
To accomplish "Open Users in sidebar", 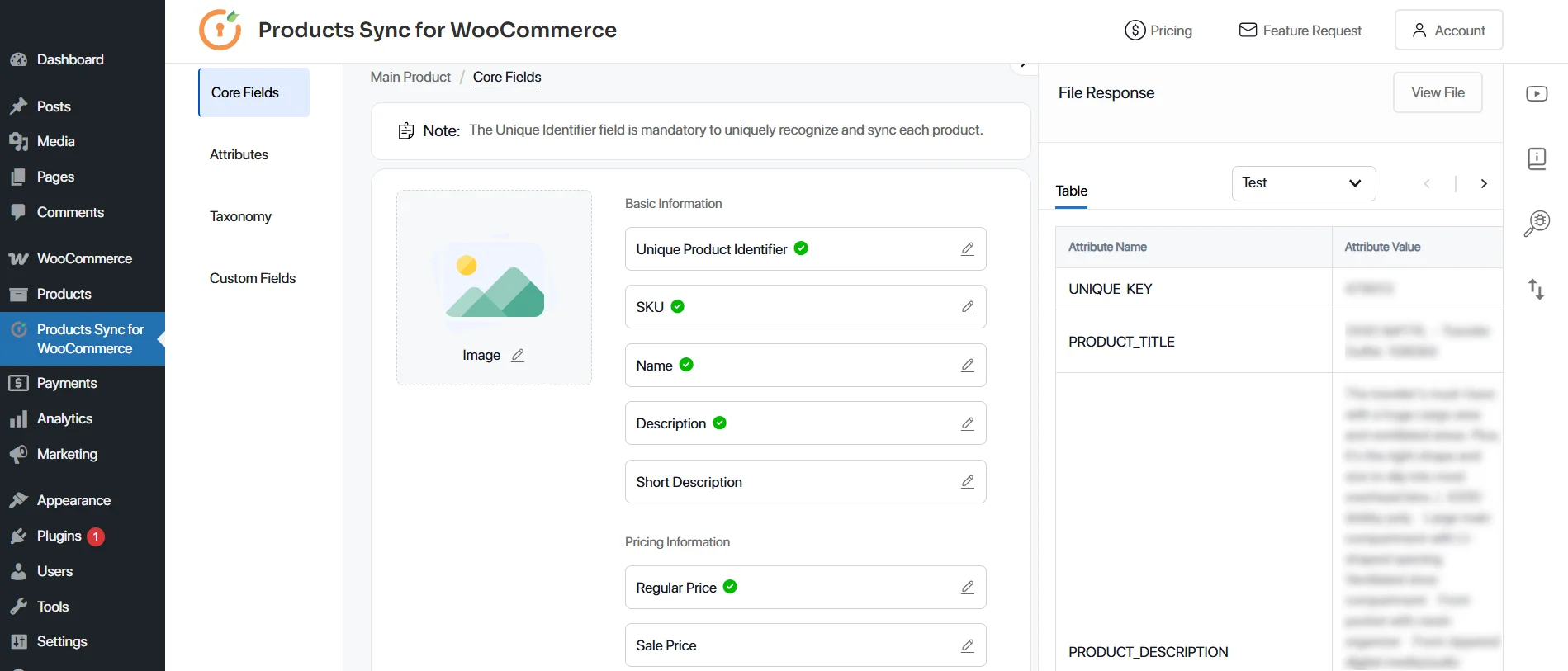I will (83, 571).
